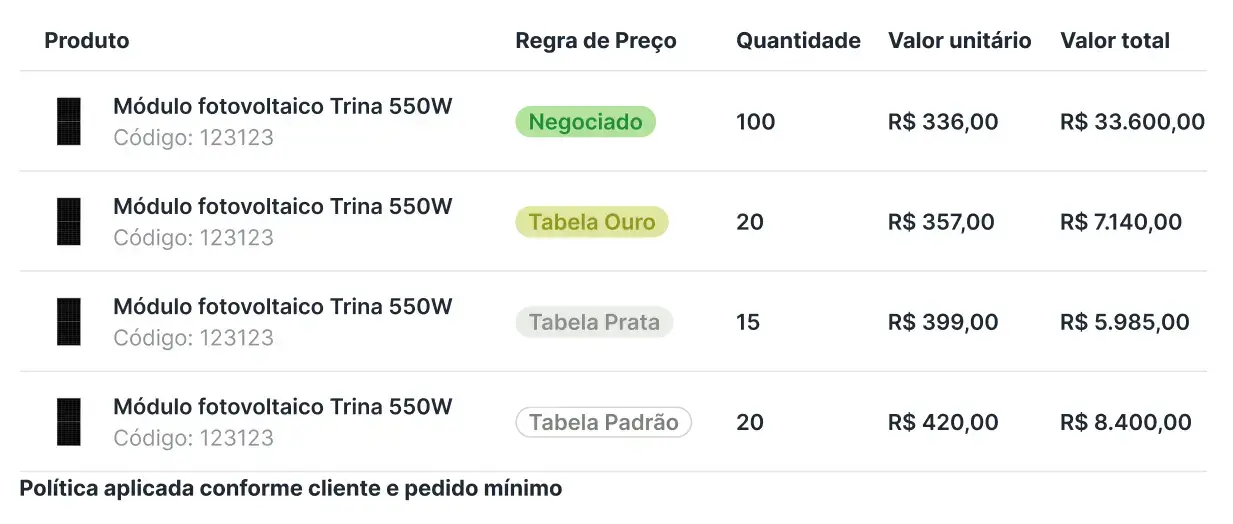Click the Valor unitário column header
This screenshot has height=524, width=1233.
pos(959,41)
